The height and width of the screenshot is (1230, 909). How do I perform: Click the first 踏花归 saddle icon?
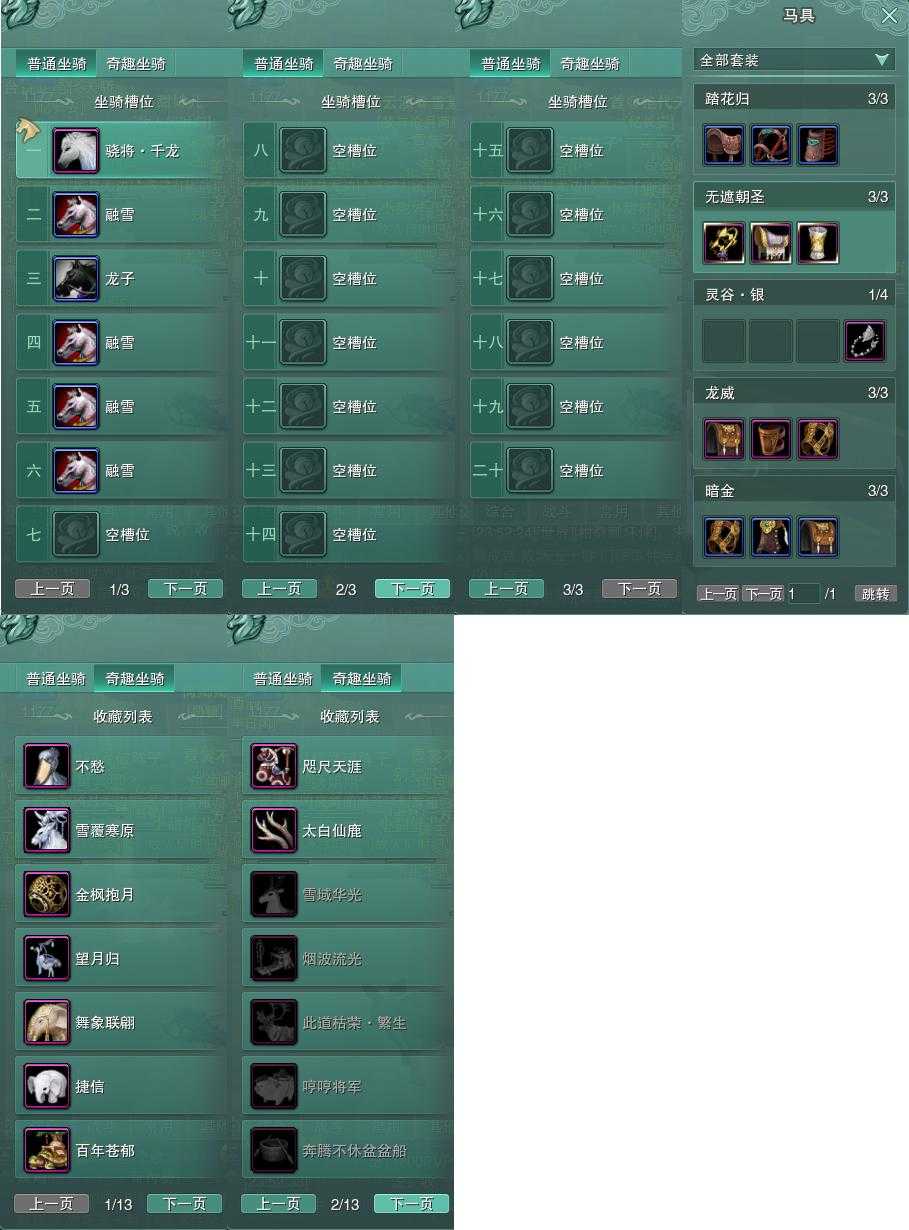click(x=723, y=146)
